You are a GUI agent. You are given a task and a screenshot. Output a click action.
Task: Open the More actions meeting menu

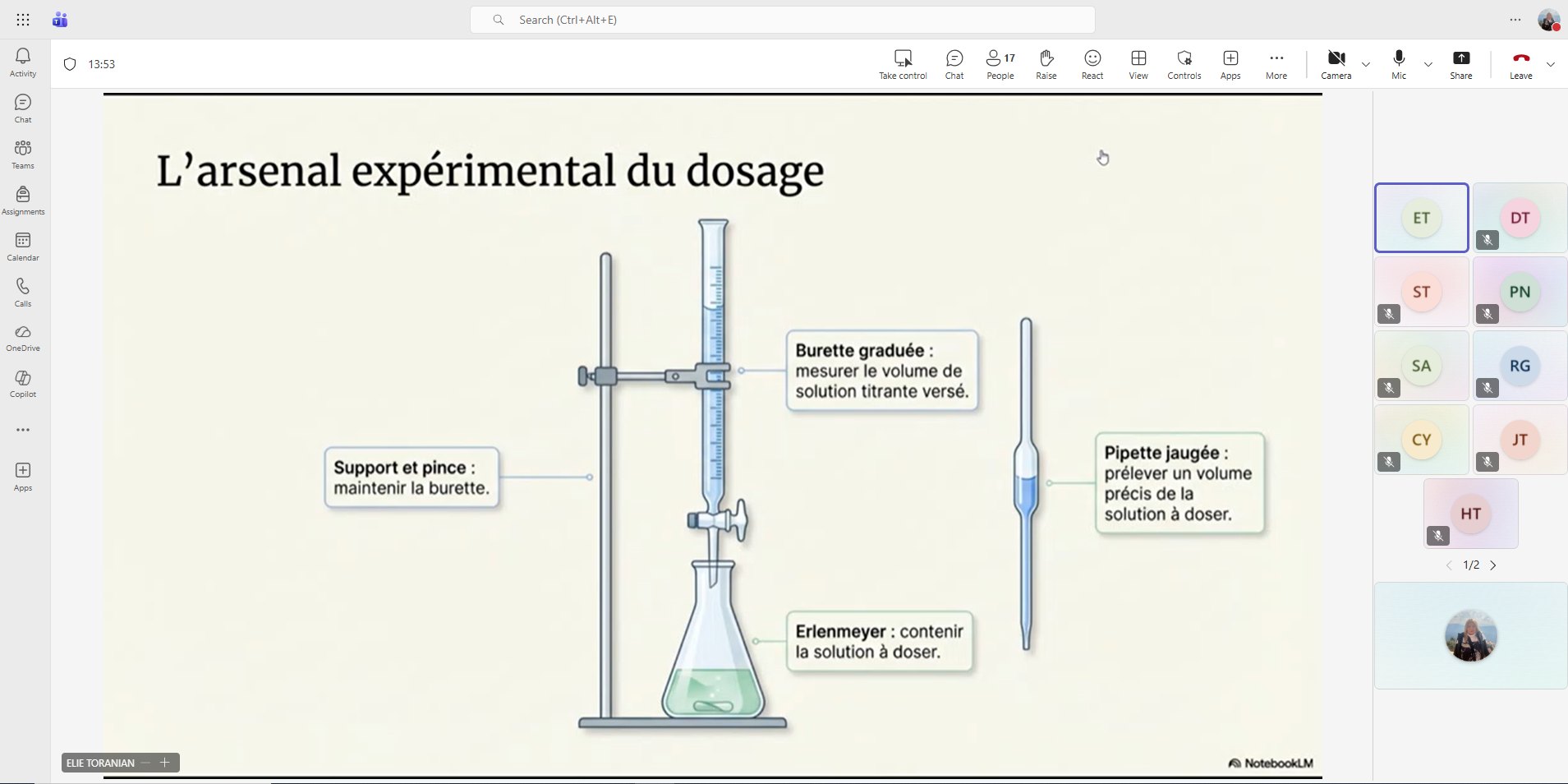tap(1276, 64)
